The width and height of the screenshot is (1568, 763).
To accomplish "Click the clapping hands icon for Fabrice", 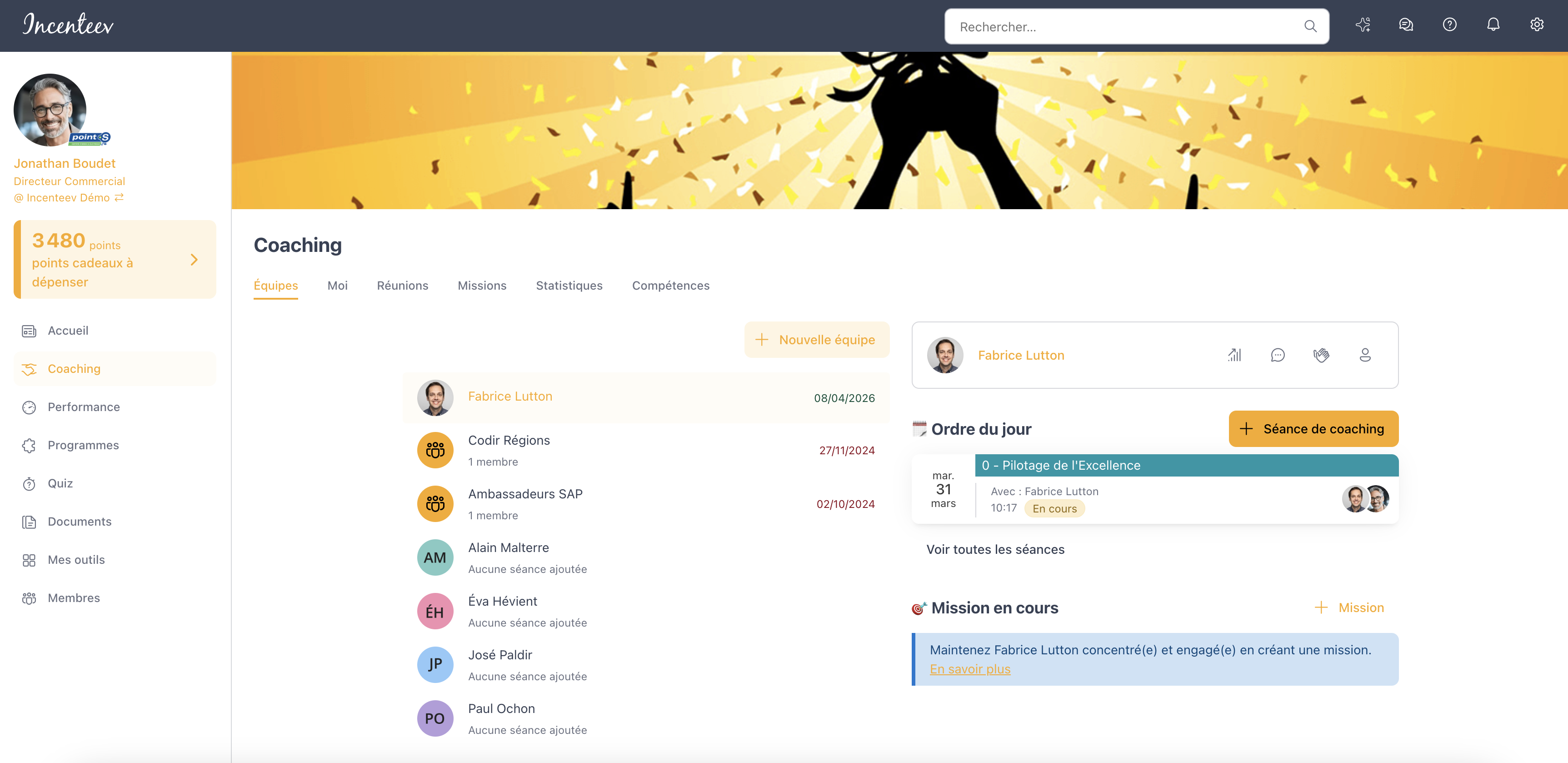I will coord(1322,355).
